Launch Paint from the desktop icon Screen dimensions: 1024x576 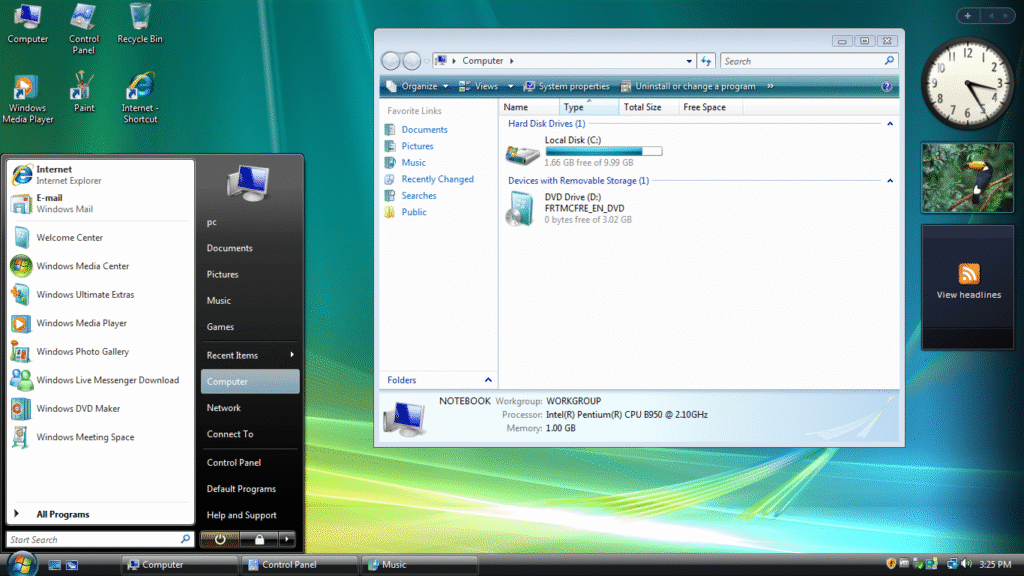click(x=84, y=87)
